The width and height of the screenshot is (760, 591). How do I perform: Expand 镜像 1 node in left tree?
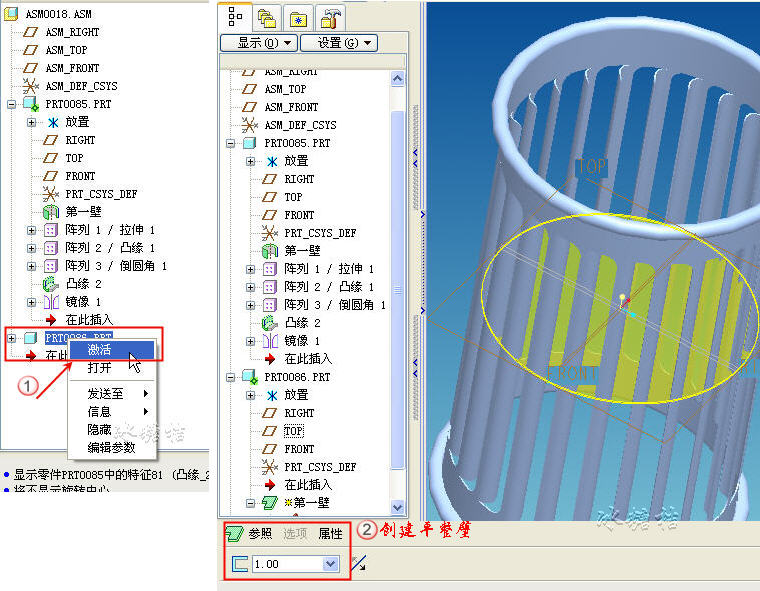32,303
